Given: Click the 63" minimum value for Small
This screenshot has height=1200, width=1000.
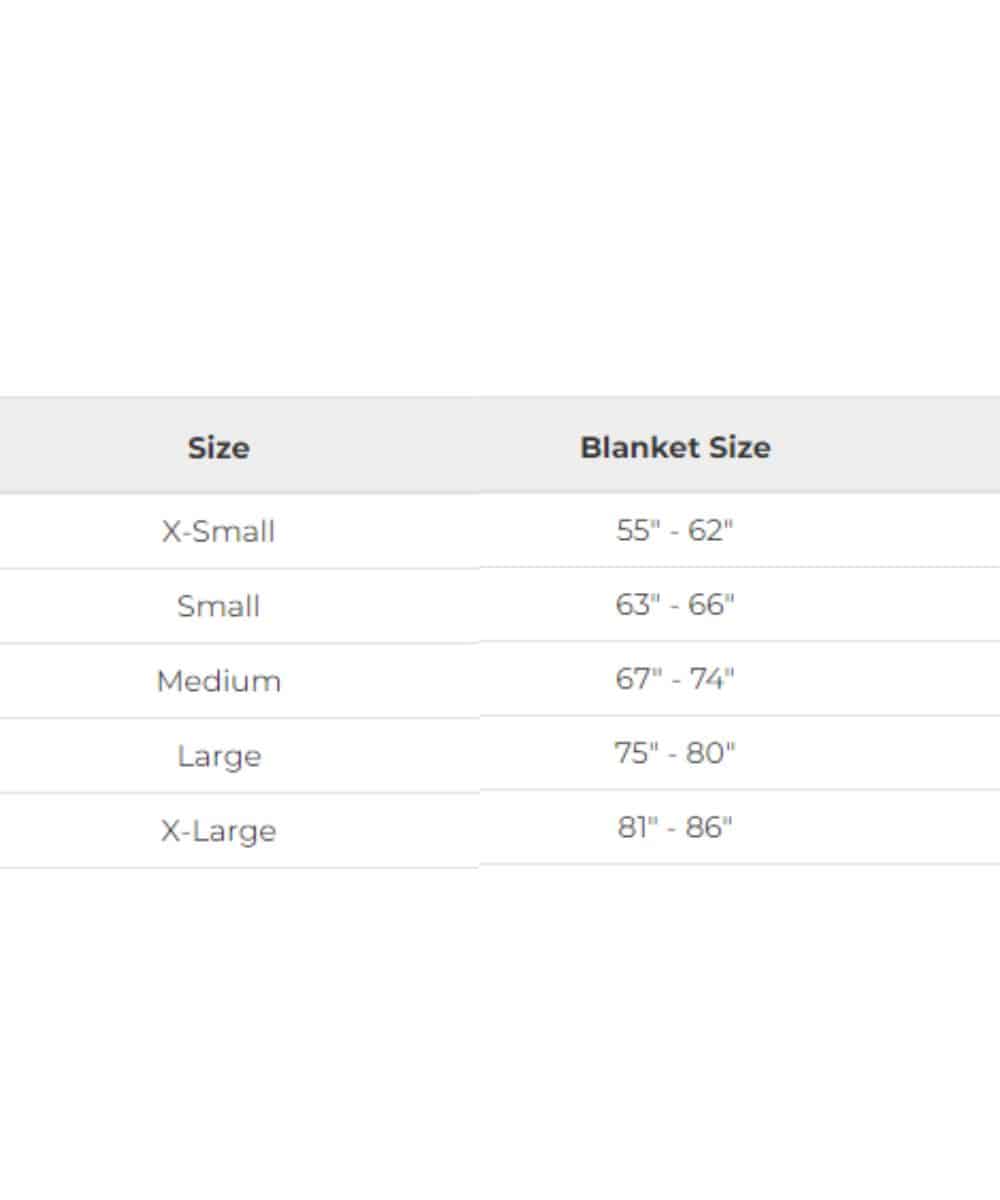Looking at the screenshot, I should [x=638, y=605].
